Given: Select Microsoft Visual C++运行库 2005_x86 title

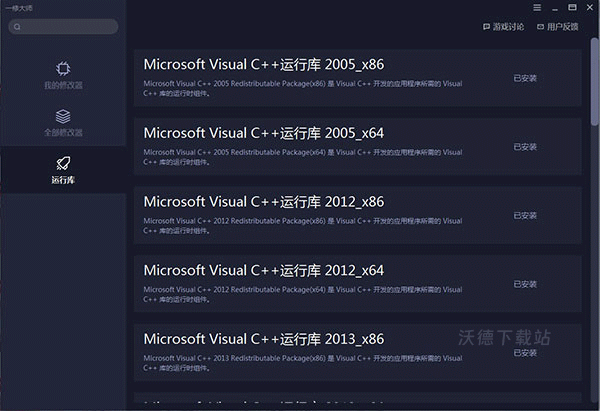Looking at the screenshot, I should coord(264,65).
